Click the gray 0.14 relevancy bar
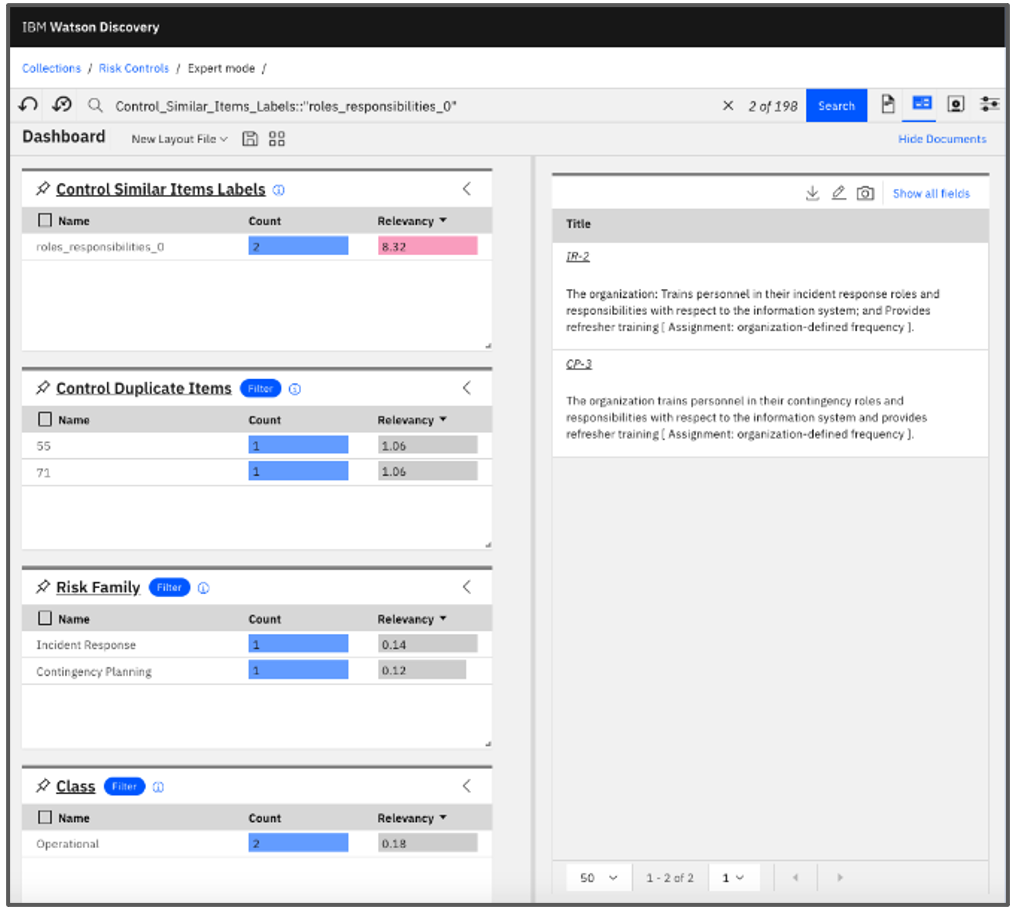 (x=427, y=645)
